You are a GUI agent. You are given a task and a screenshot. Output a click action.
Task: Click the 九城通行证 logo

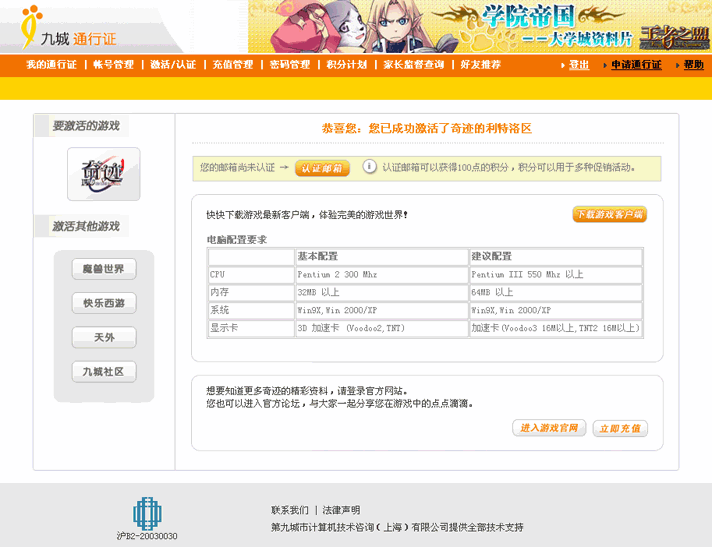click(x=68, y=28)
